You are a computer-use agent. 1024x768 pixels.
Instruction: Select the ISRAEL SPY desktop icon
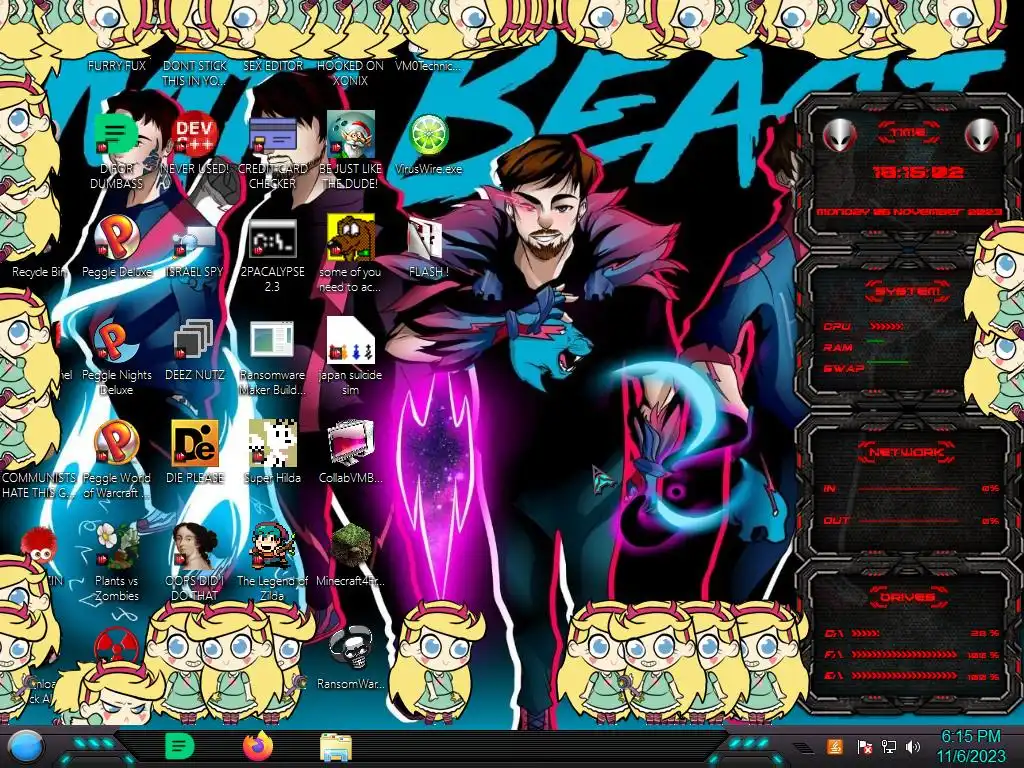coord(194,242)
